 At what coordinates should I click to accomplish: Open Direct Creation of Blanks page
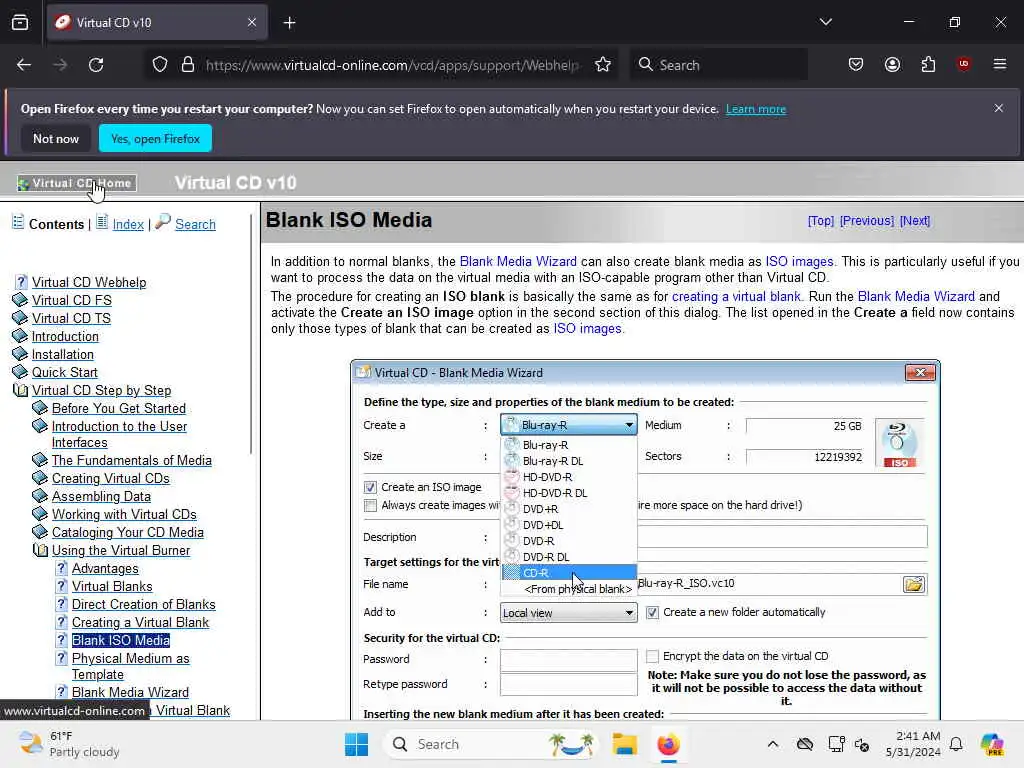coord(144,604)
